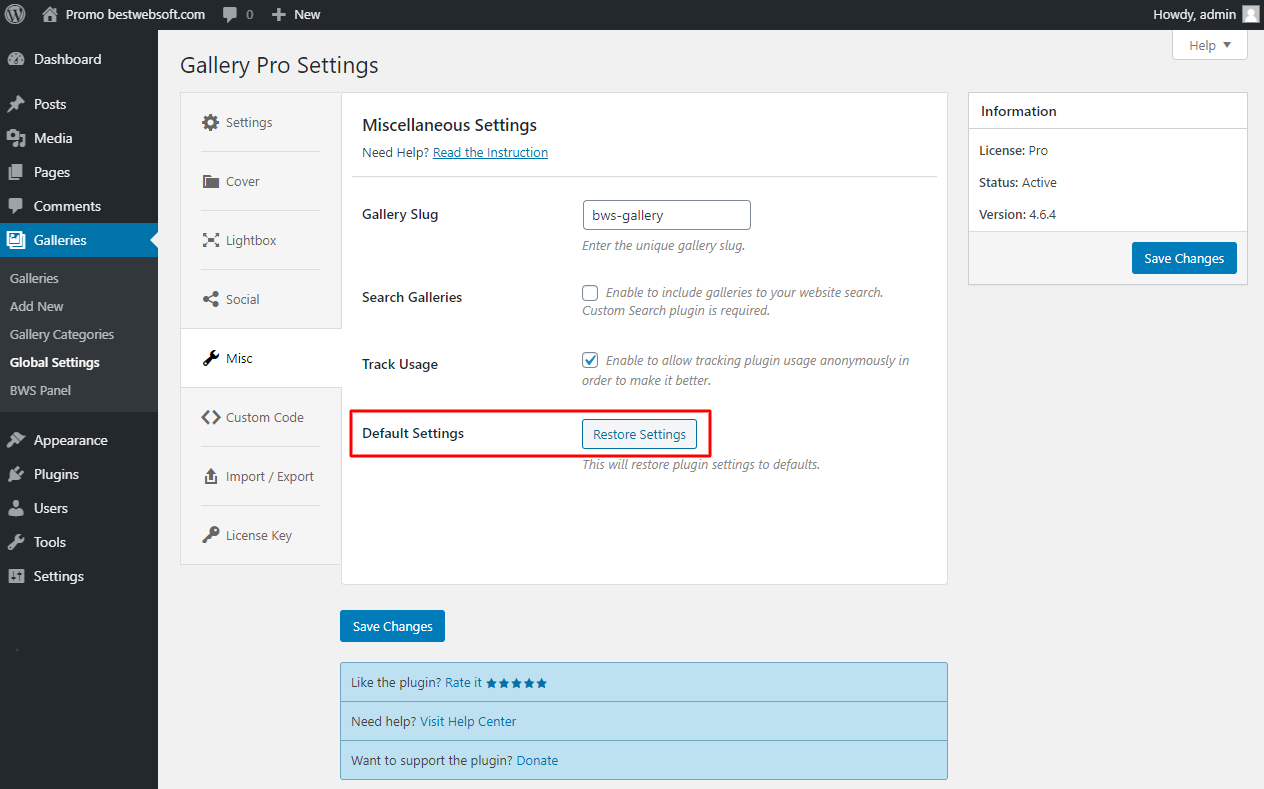
Task: Click the Lightbox expand-arrows icon
Action: [210, 240]
